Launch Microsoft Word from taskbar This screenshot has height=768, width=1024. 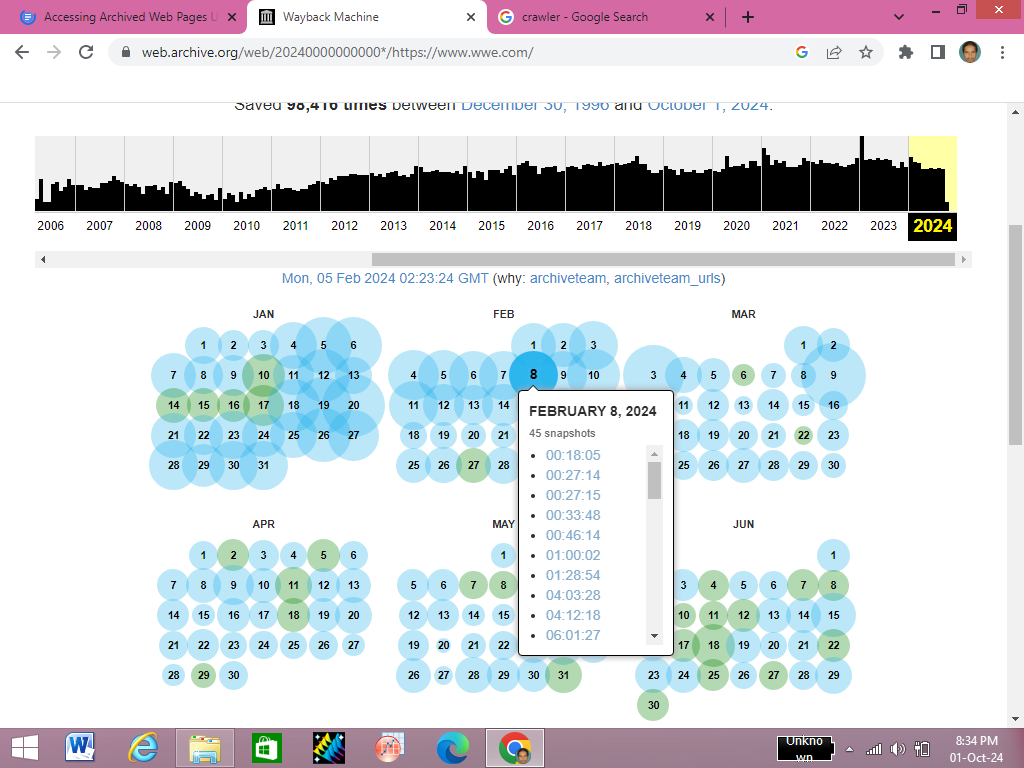[x=80, y=748]
